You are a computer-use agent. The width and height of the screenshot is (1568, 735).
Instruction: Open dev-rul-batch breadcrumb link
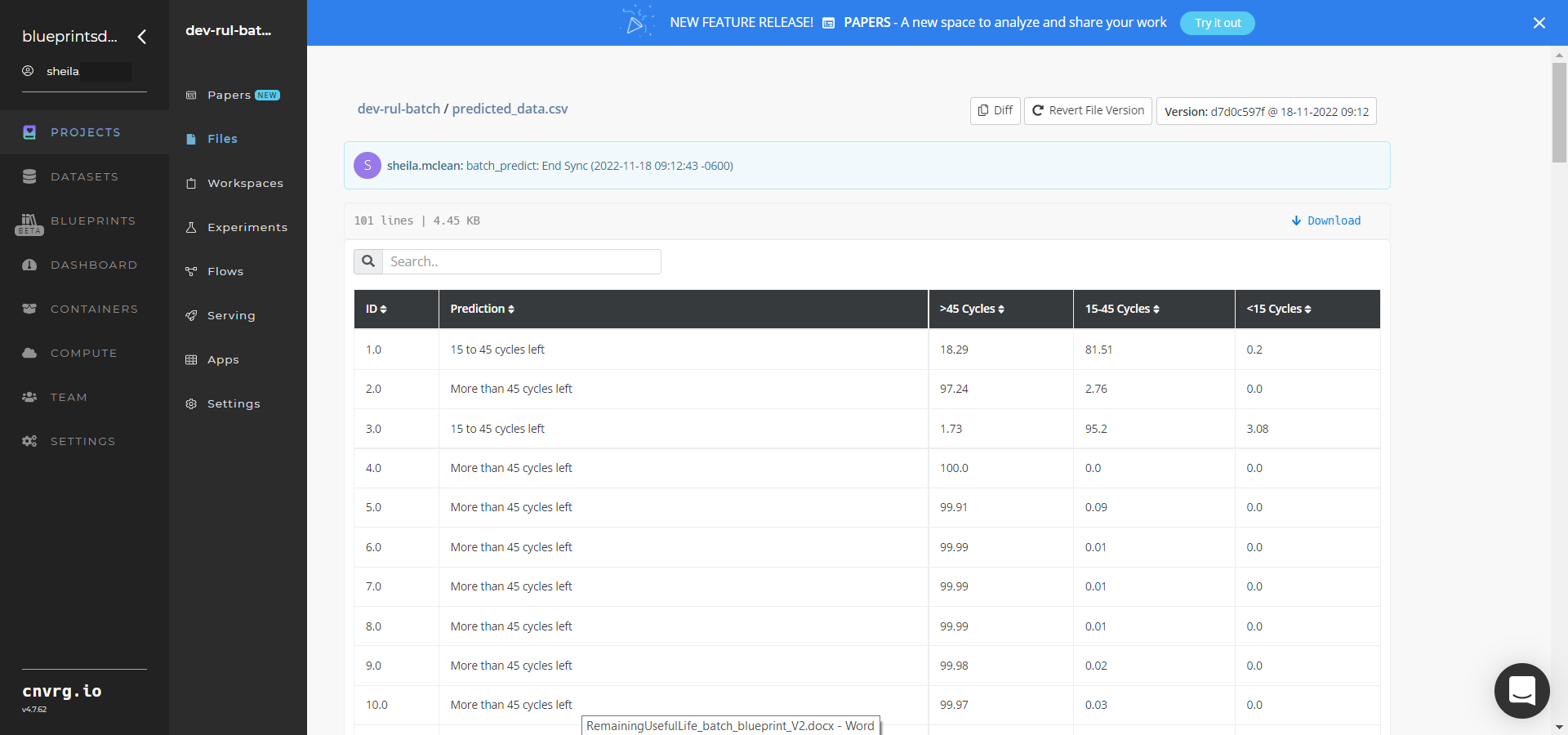click(x=399, y=109)
